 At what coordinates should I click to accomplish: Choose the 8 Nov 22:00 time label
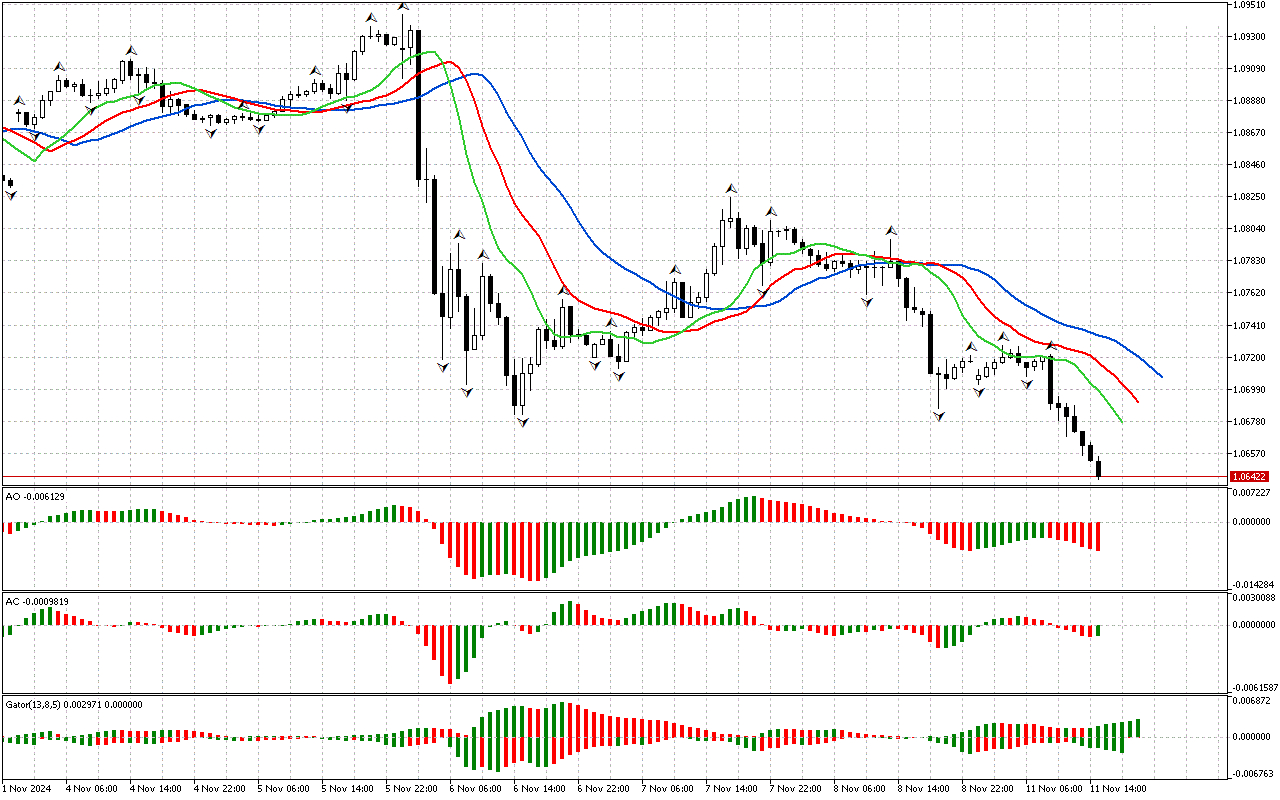(986, 789)
